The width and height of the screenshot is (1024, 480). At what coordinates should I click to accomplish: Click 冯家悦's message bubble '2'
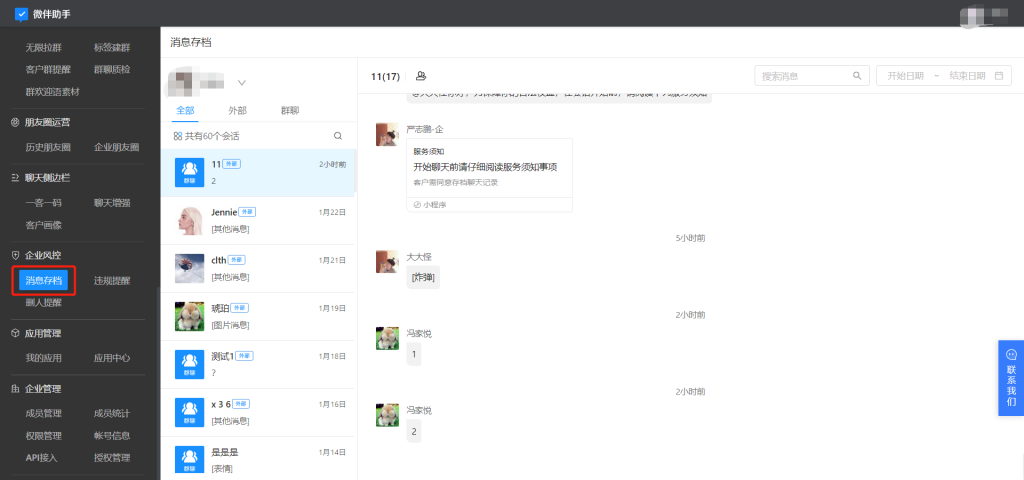[x=413, y=432]
